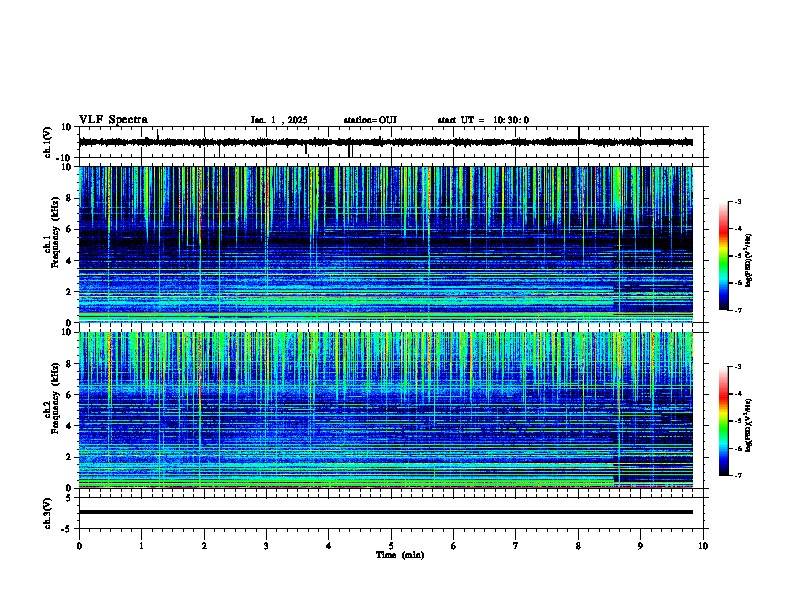Screen dimensions: 792x612
Task: Click the "Time (min)" x-axis label
Action: point(400,555)
